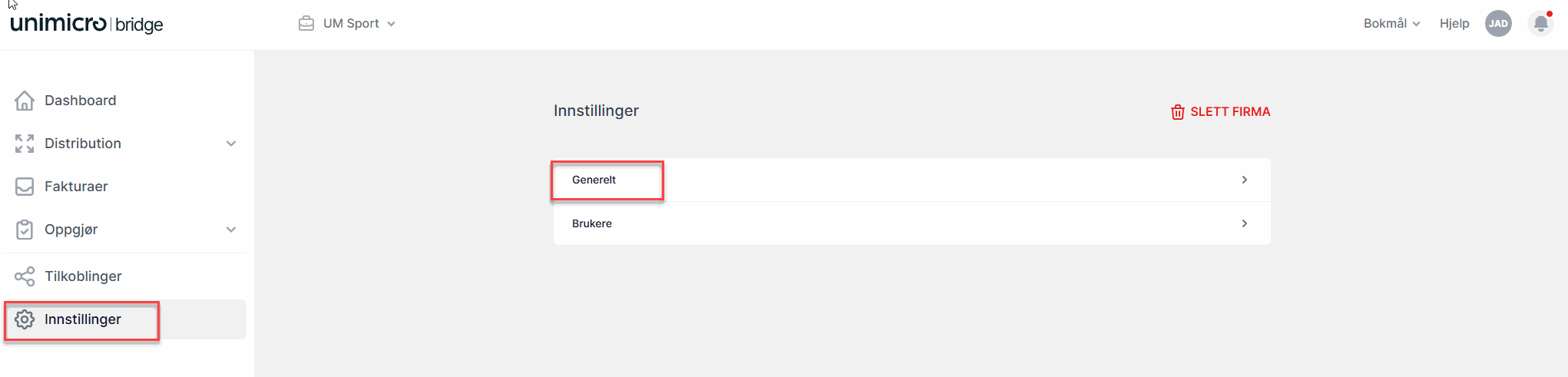Open Tilkoblinger from the sidebar
The image size is (1568, 377).
(83, 276)
